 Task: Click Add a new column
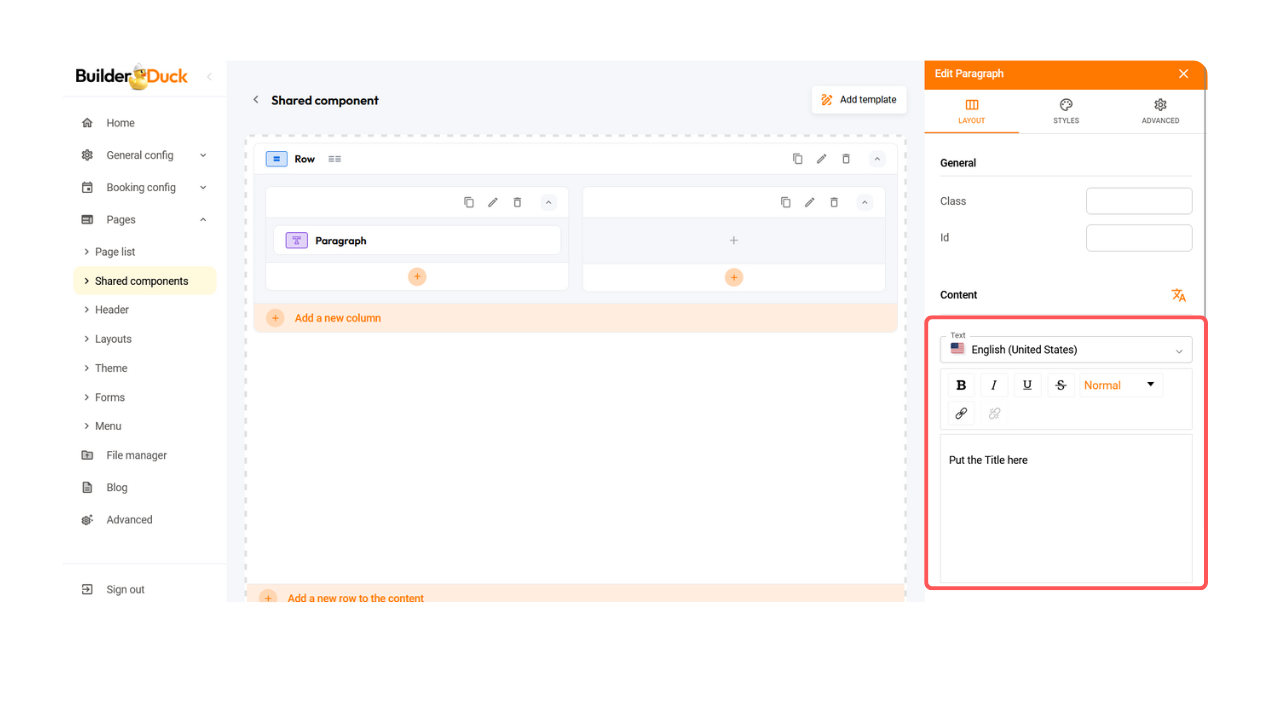tap(338, 318)
